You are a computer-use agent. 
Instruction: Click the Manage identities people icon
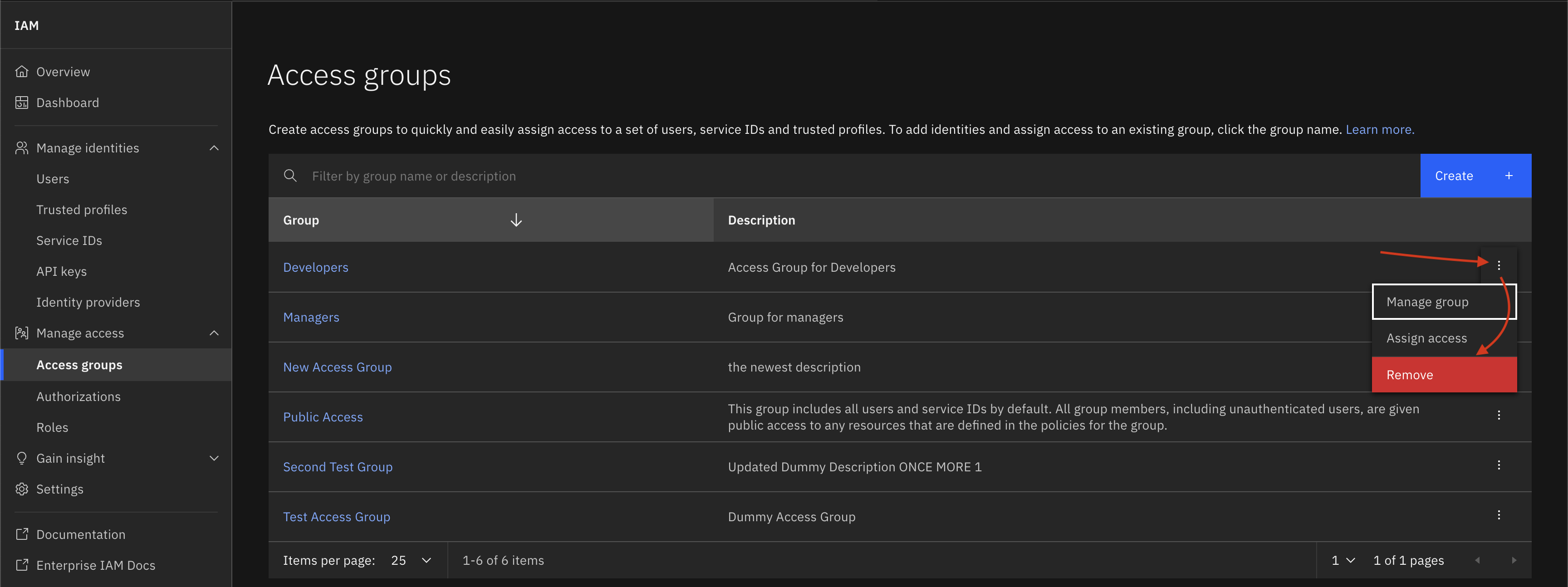coord(22,148)
